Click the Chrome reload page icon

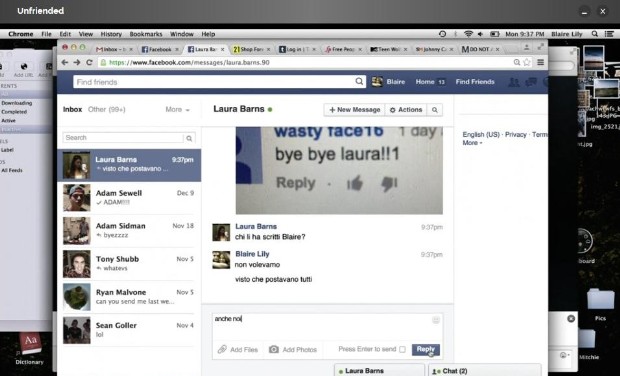point(89,62)
